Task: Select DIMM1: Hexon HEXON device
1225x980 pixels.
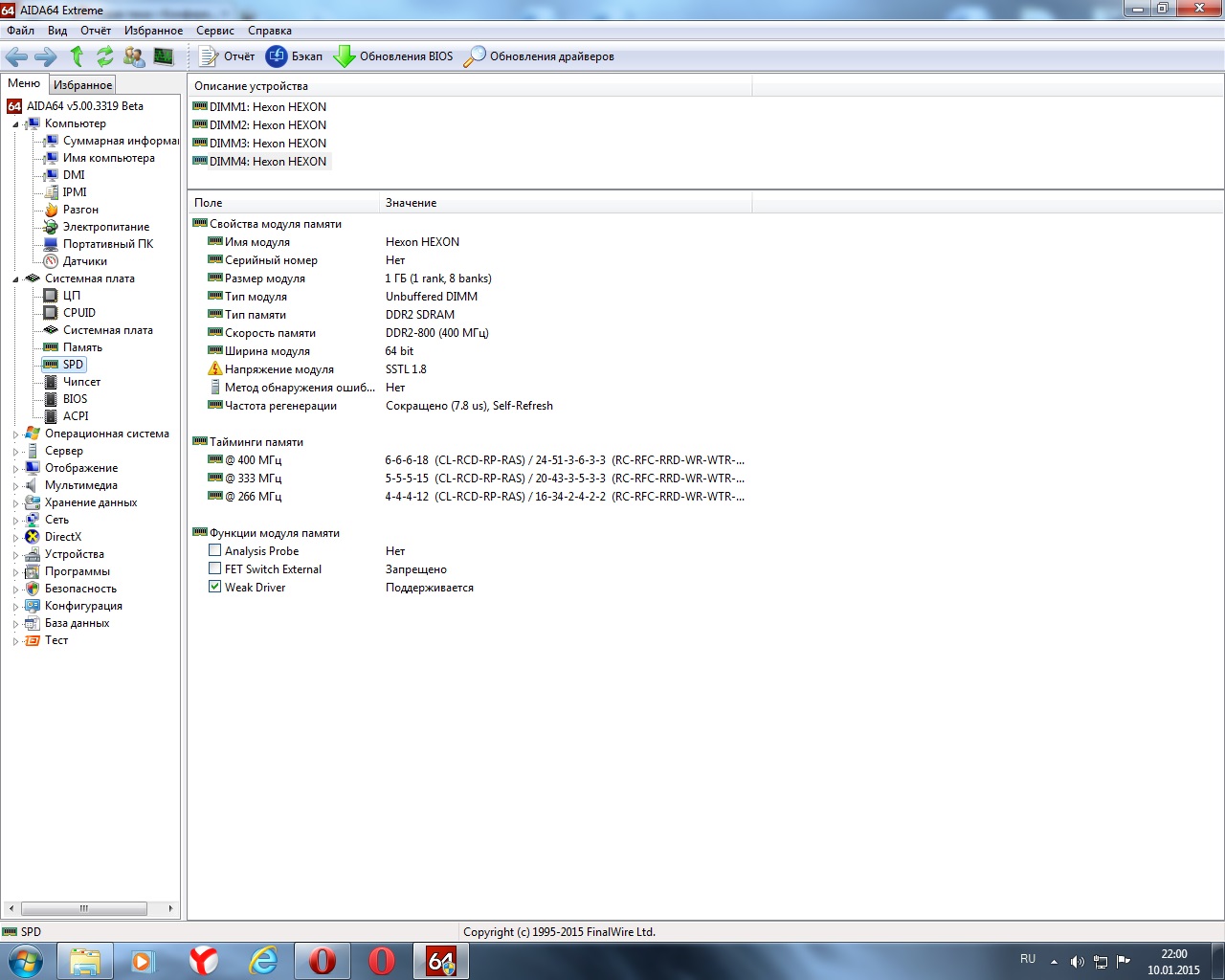Action: (259, 107)
